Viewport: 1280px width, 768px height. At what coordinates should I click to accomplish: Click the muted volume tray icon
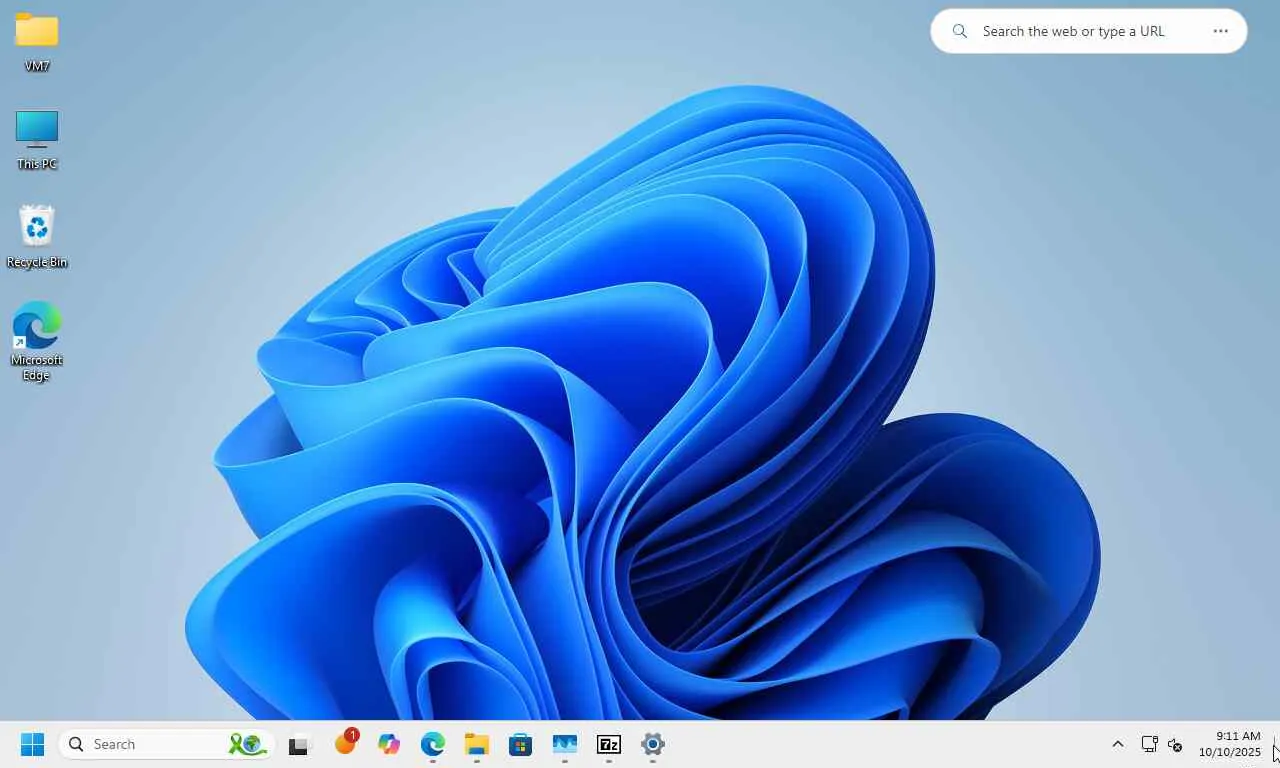(x=1176, y=745)
